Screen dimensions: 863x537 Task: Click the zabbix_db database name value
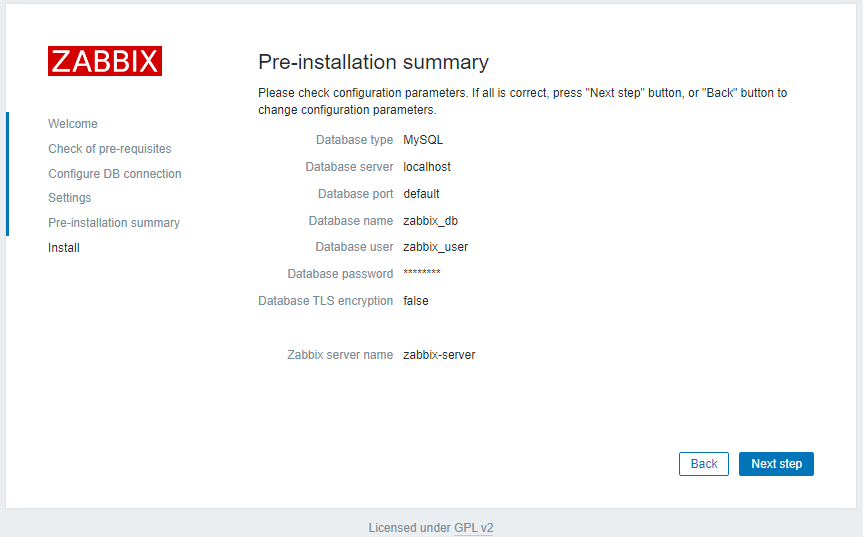pos(430,221)
